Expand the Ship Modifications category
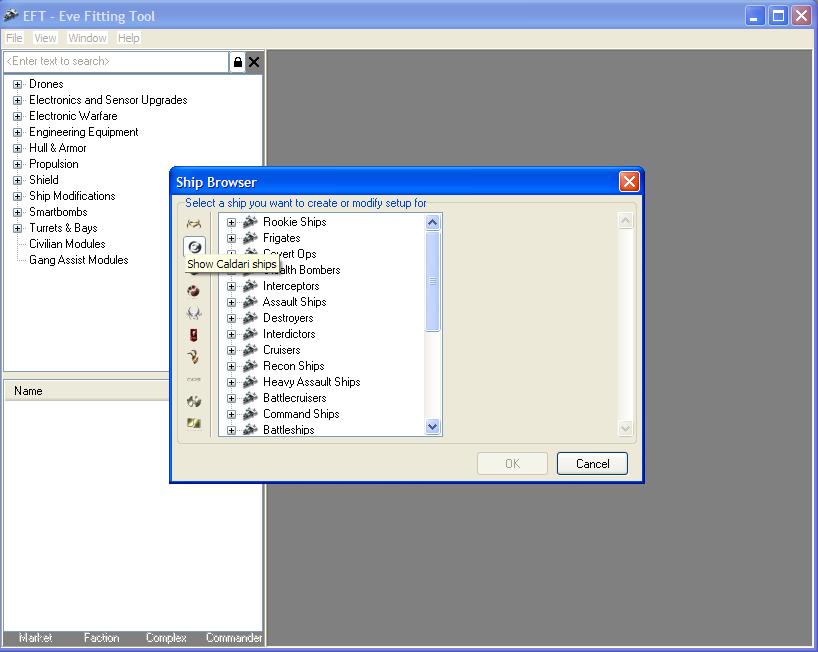 pyautogui.click(x=17, y=196)
